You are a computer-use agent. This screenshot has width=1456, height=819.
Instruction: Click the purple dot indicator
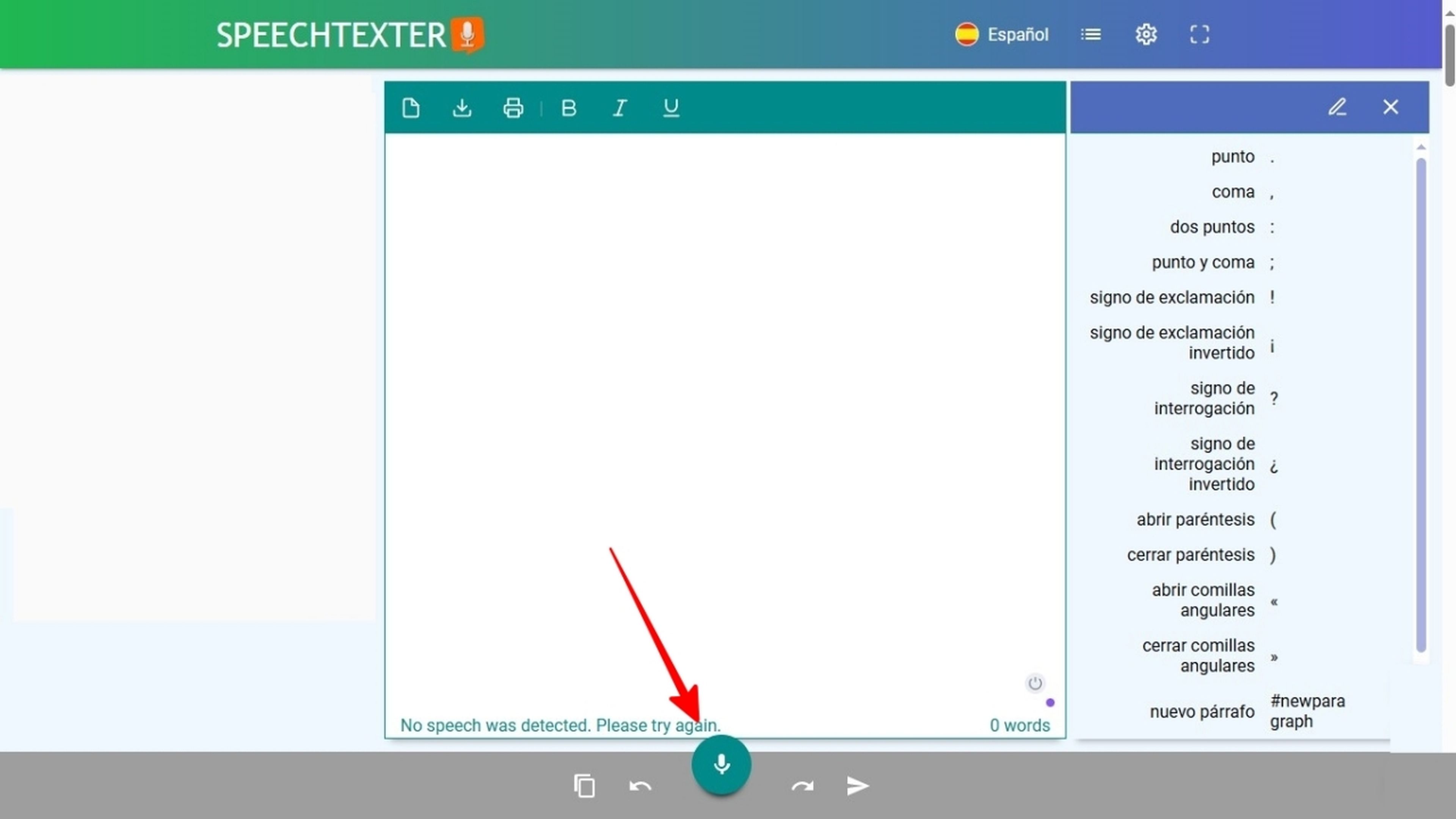1050,703
